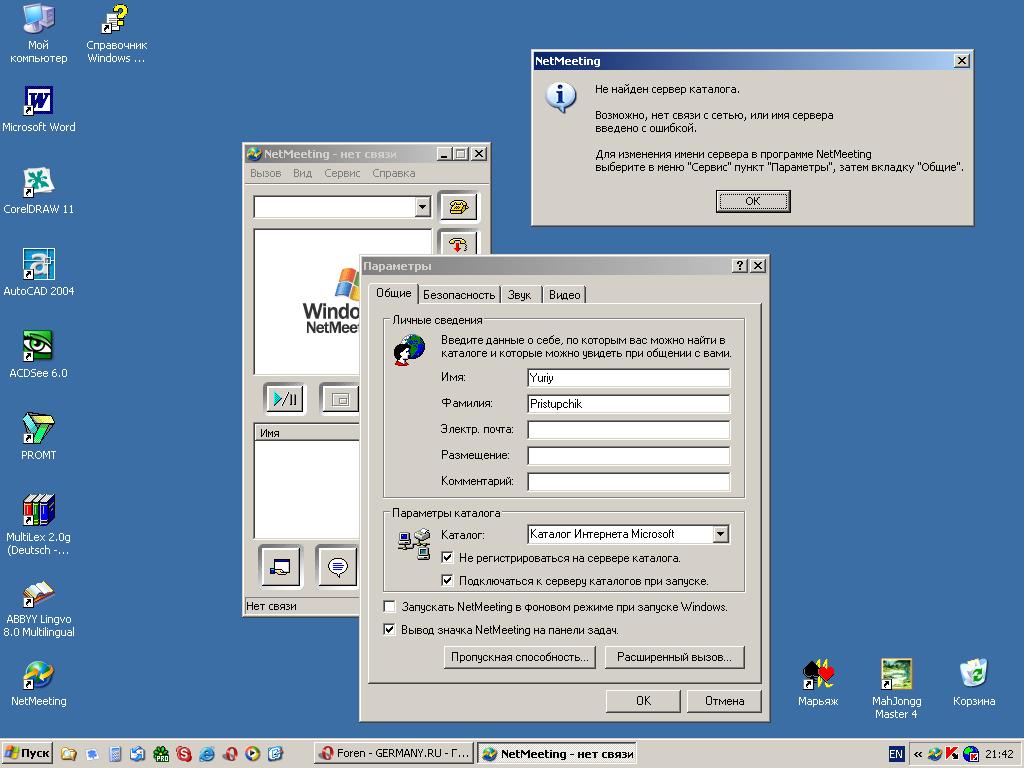1024x768 pixels.
Task: Click Internet Explorer in the quick launch bar
Action: (x=207, y=754)
